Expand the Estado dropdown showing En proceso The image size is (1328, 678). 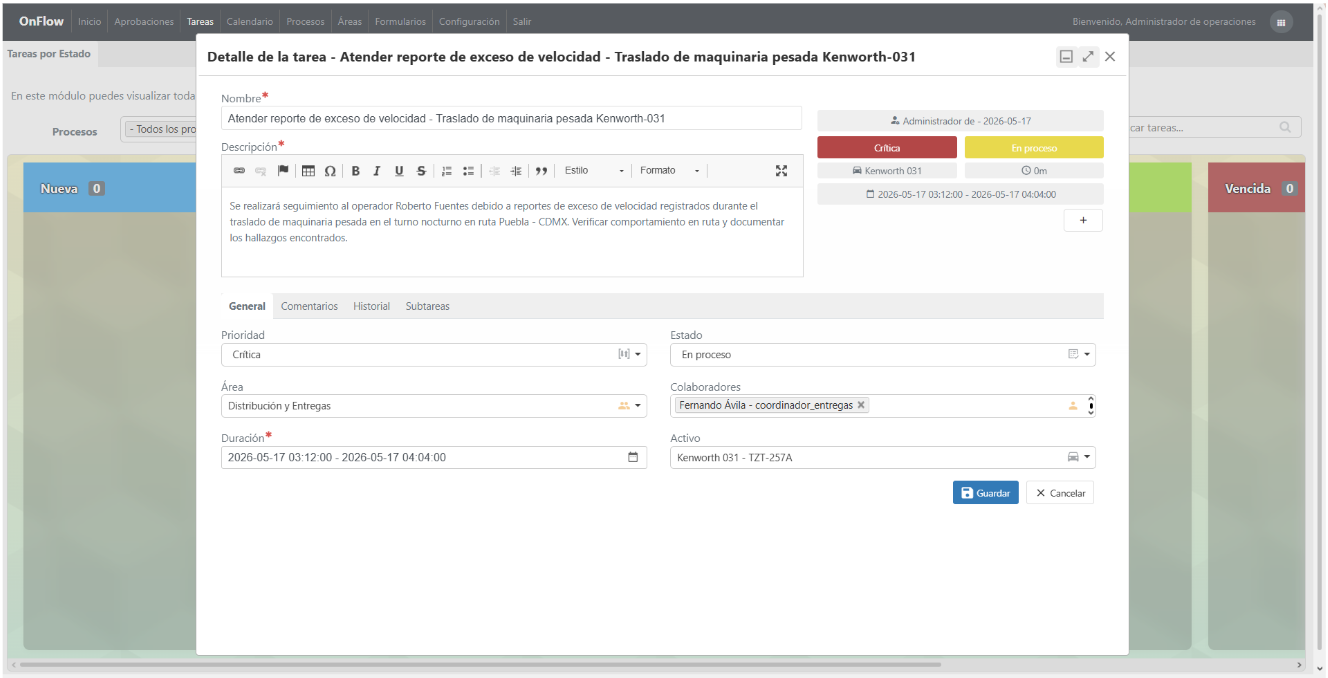pyautogui.click(x=883, y=355)
